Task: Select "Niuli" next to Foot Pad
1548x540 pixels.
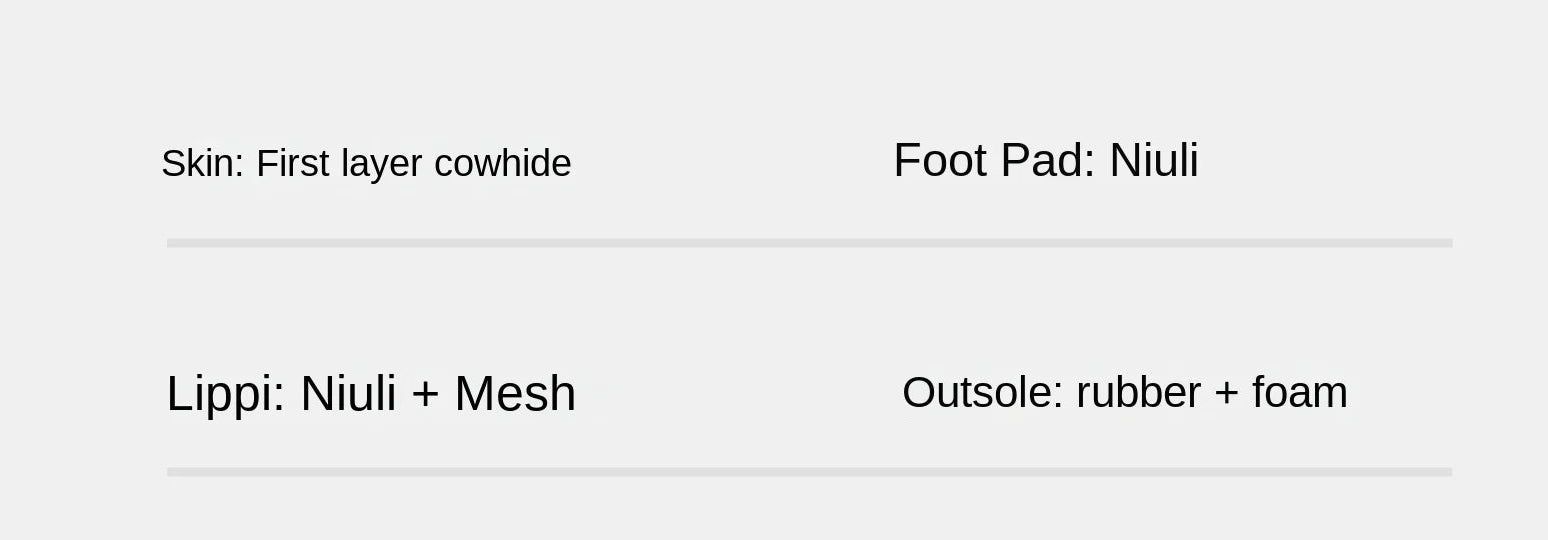Action: (x=1153, y=160)
